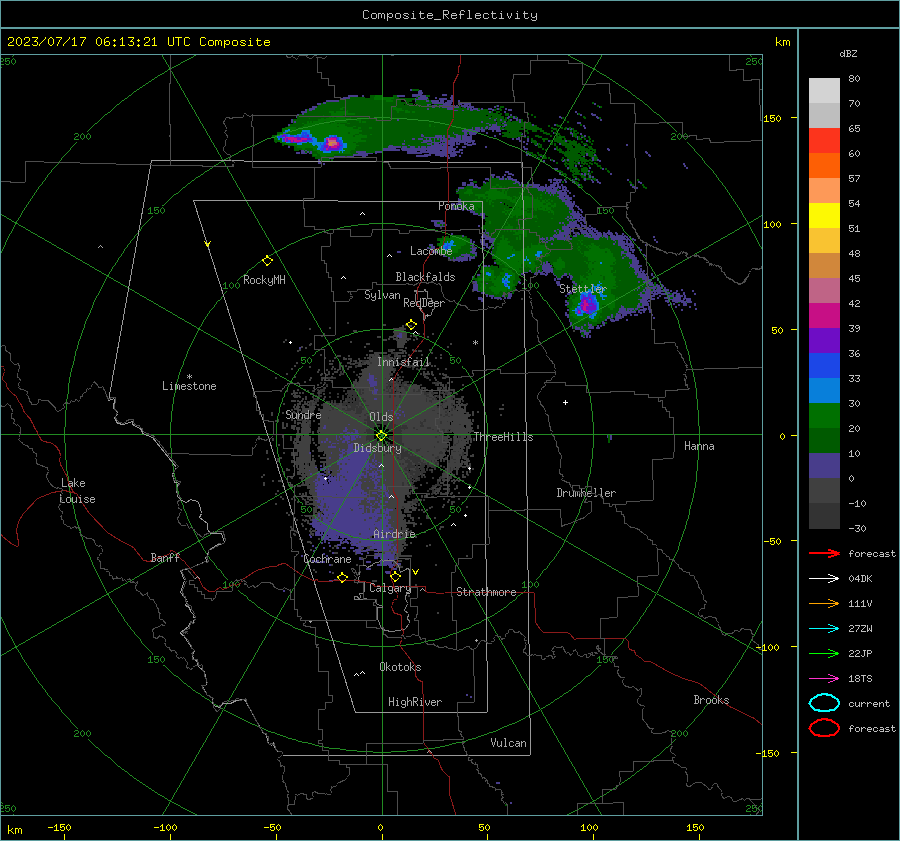The image size is (900, 841).
Task: Select the Okotoks label
Action: tap(400, 667)
